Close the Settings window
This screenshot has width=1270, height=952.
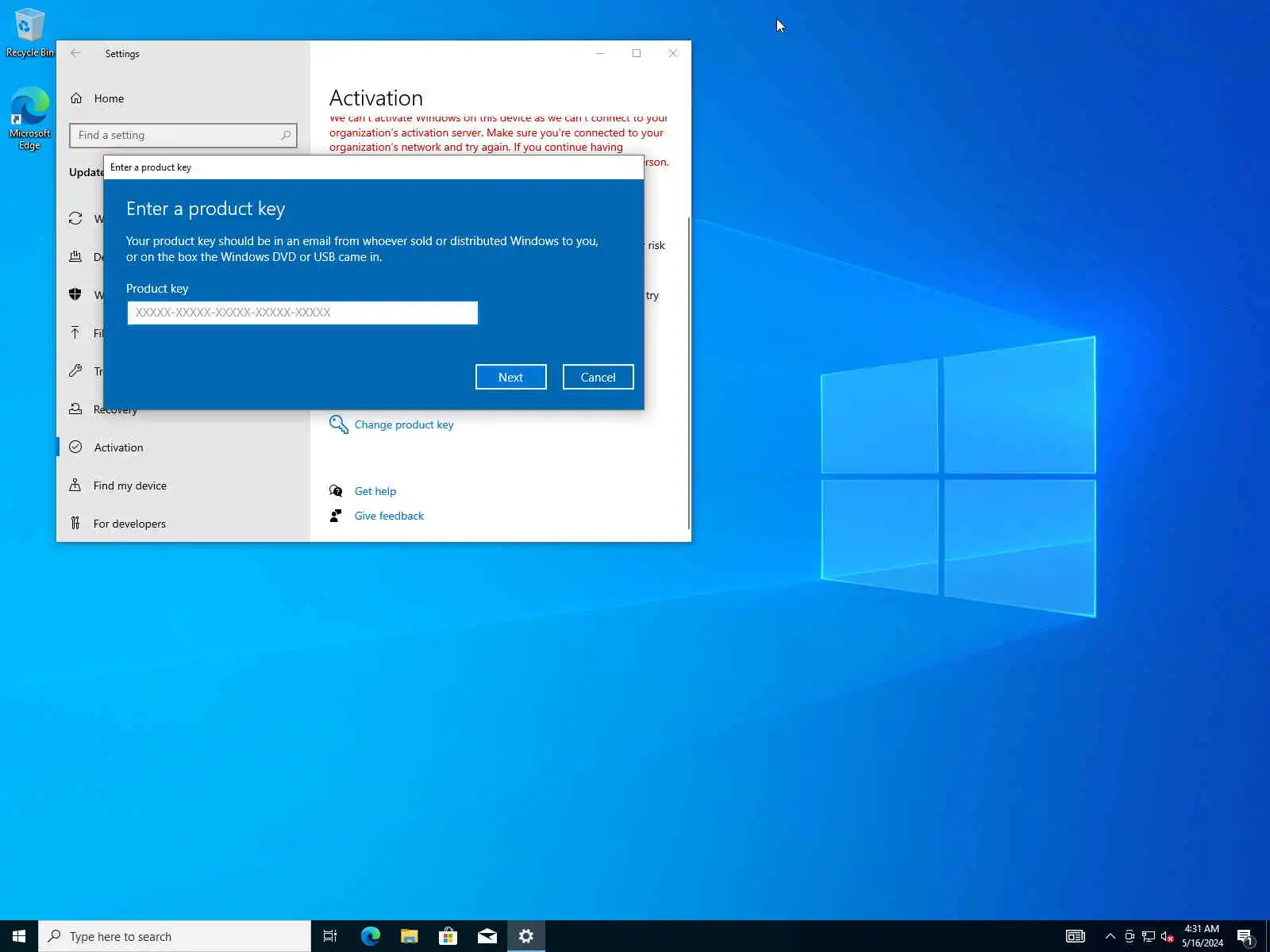(x=673, y=53)
